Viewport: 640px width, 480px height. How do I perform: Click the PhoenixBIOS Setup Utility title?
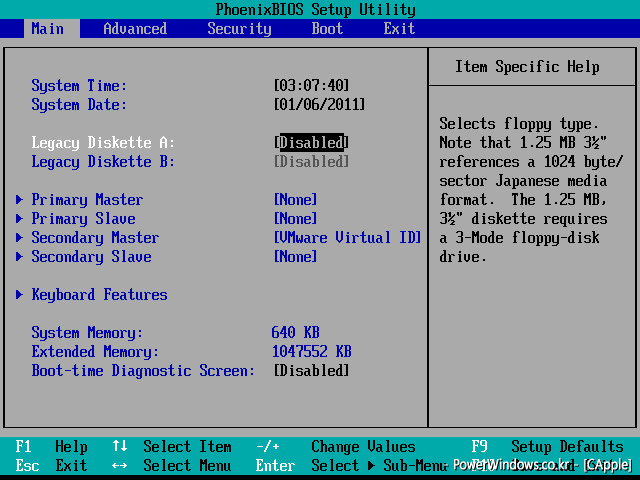pyautogui.click(x=316, y=9)
